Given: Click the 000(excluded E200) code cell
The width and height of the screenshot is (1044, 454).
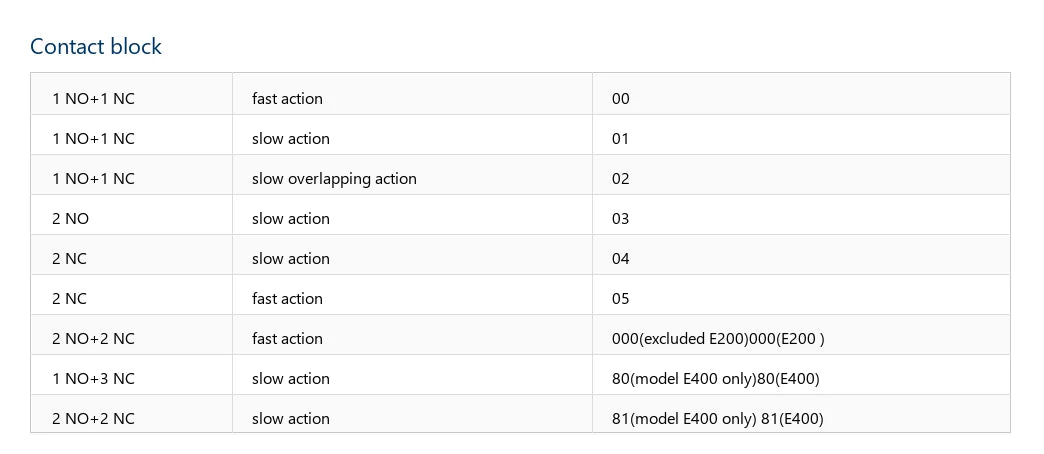Looking at the screenshot, I should (801, 335).
